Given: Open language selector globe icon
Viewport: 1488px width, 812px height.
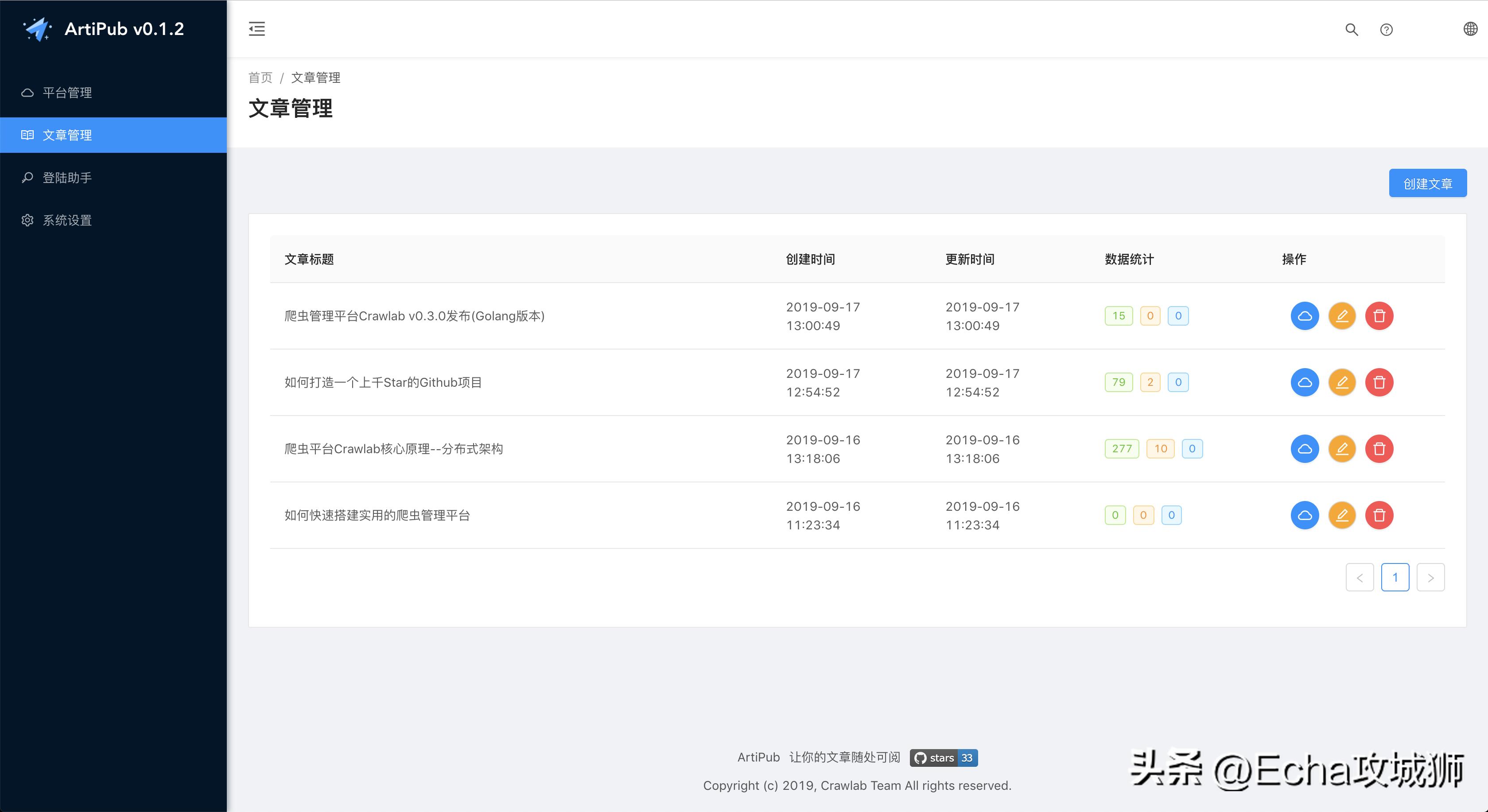Looking at the screenshot, I should 1470,29.
